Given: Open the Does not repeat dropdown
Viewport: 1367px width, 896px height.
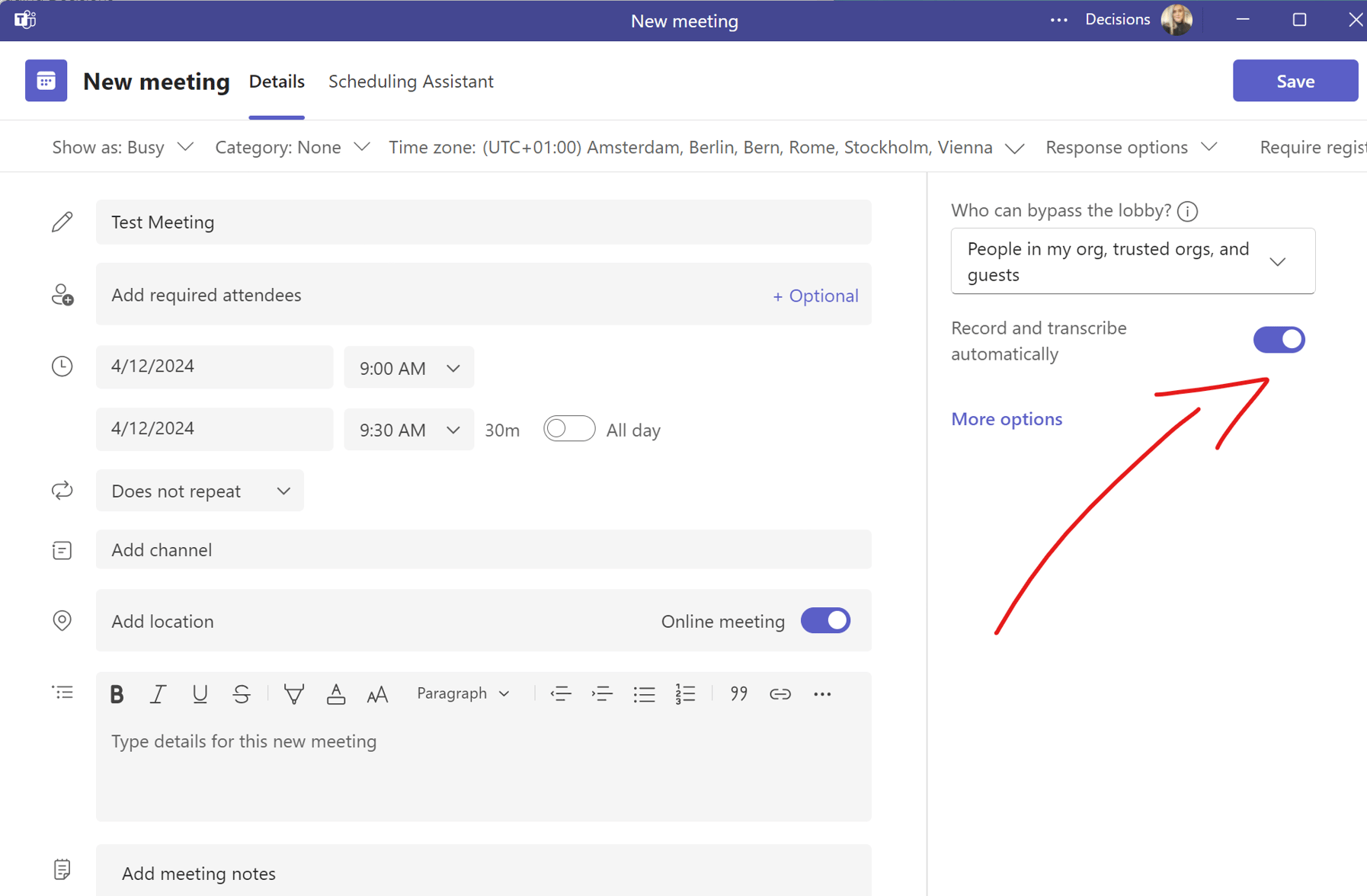Looking at the screenshot, I should [199, 491].
